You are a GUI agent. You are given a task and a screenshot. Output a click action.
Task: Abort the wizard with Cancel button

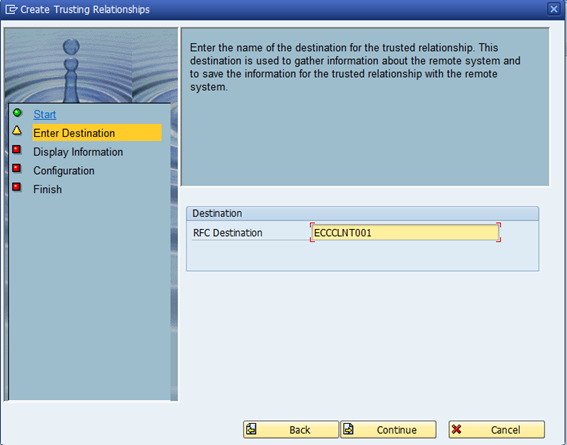pyautogui.click(x=497, y=429)
